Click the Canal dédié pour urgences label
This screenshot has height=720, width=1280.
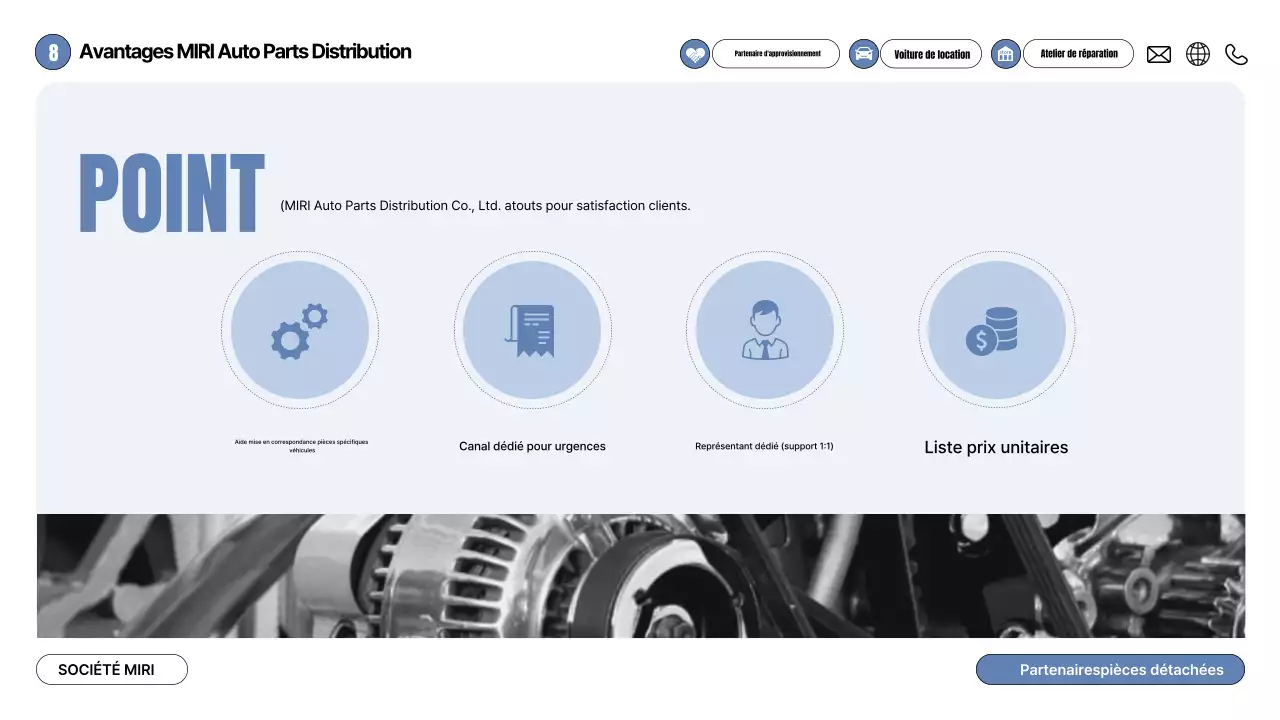tap(532, 446)
